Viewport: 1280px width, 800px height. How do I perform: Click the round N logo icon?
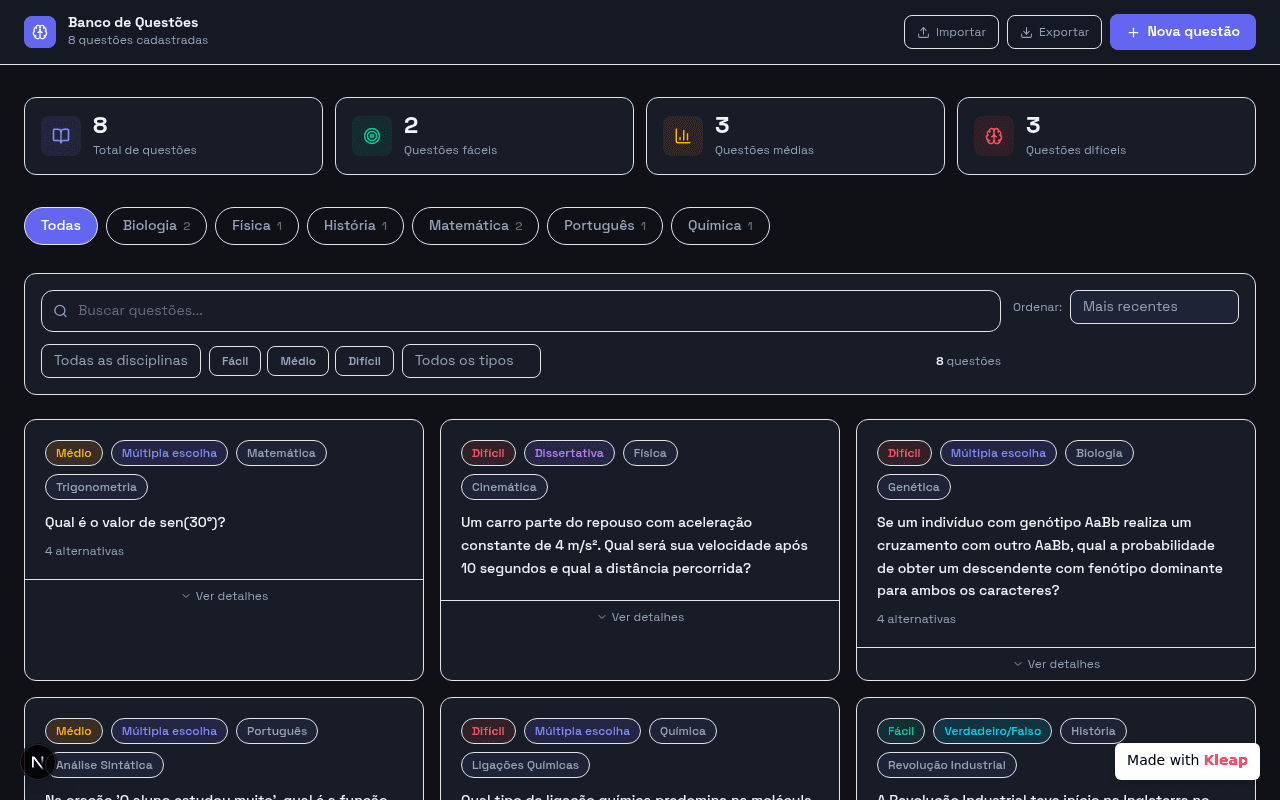(x=38, y=762)
